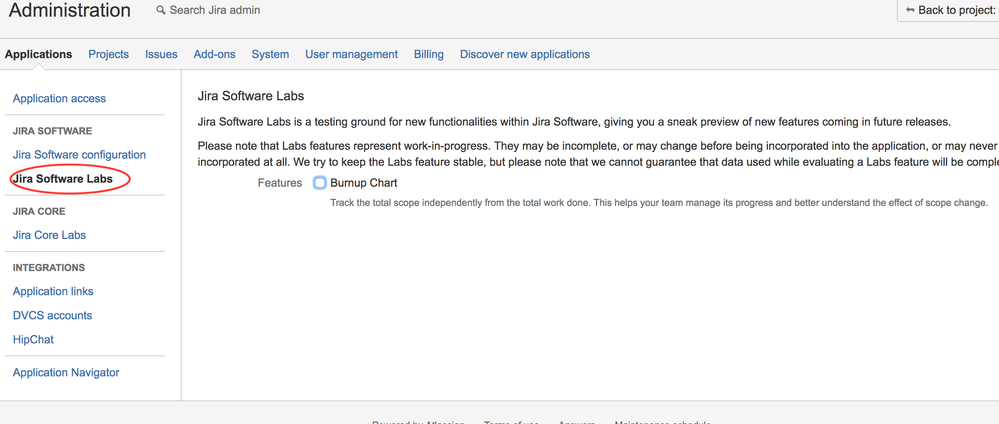This screenshot has width=999, height=424.
Task: Click the INTEGRATIONS section header
Action: pos(48,267)
